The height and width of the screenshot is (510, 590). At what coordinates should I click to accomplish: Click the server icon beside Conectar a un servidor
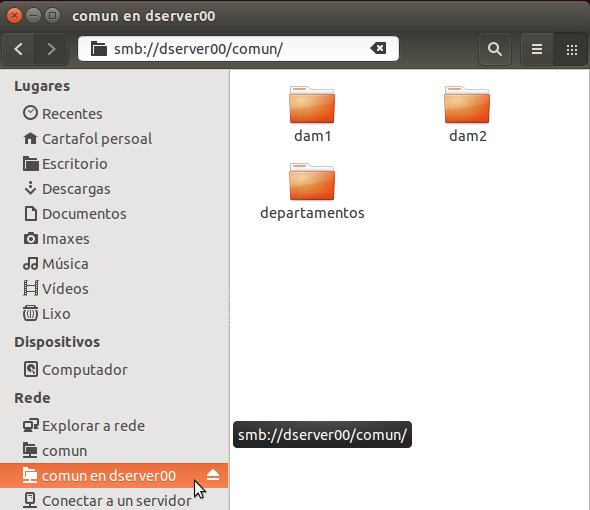[30, 500]
